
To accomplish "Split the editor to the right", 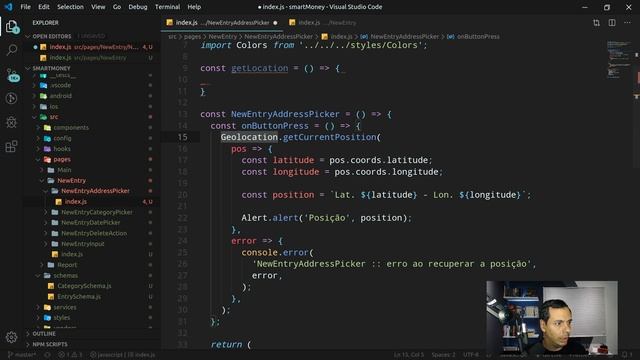I will (612, 23).
